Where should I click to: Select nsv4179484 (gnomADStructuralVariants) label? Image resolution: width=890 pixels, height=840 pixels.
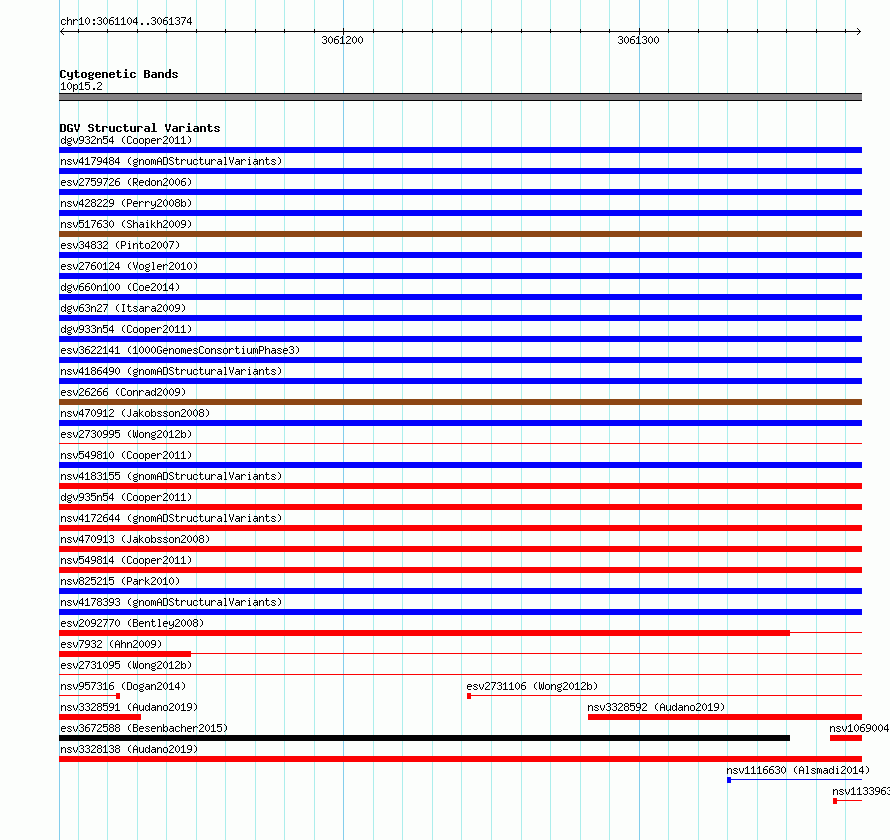171,161
